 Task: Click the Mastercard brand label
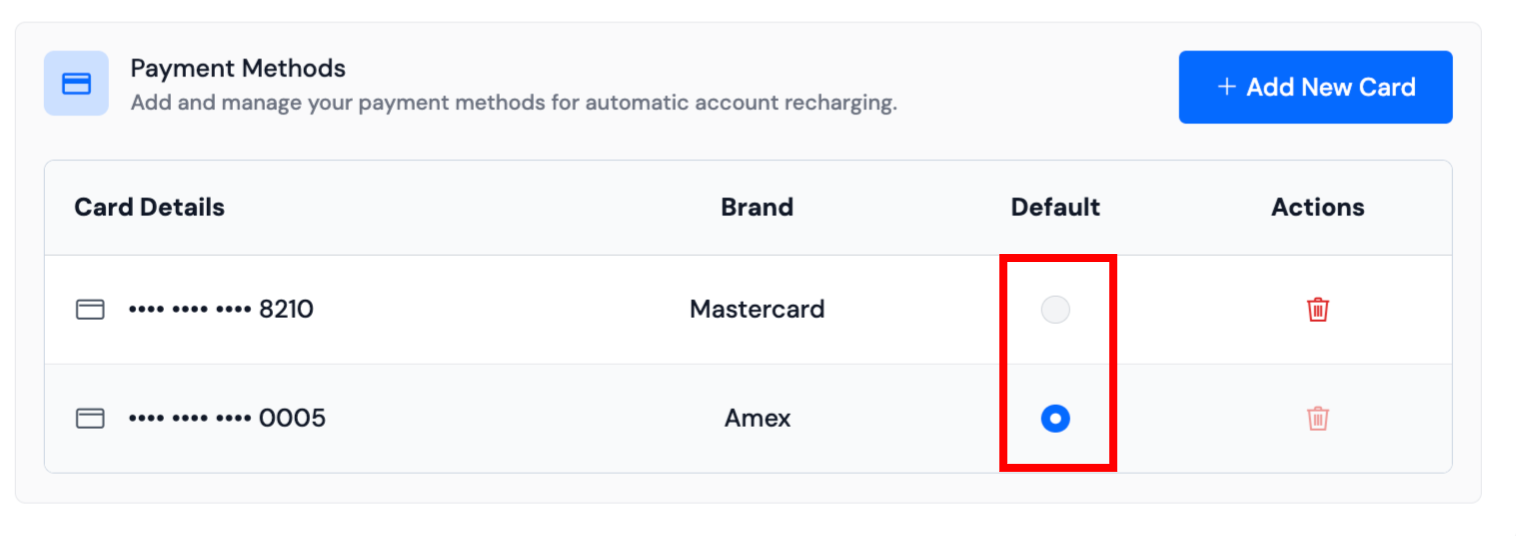click(757, 310)
